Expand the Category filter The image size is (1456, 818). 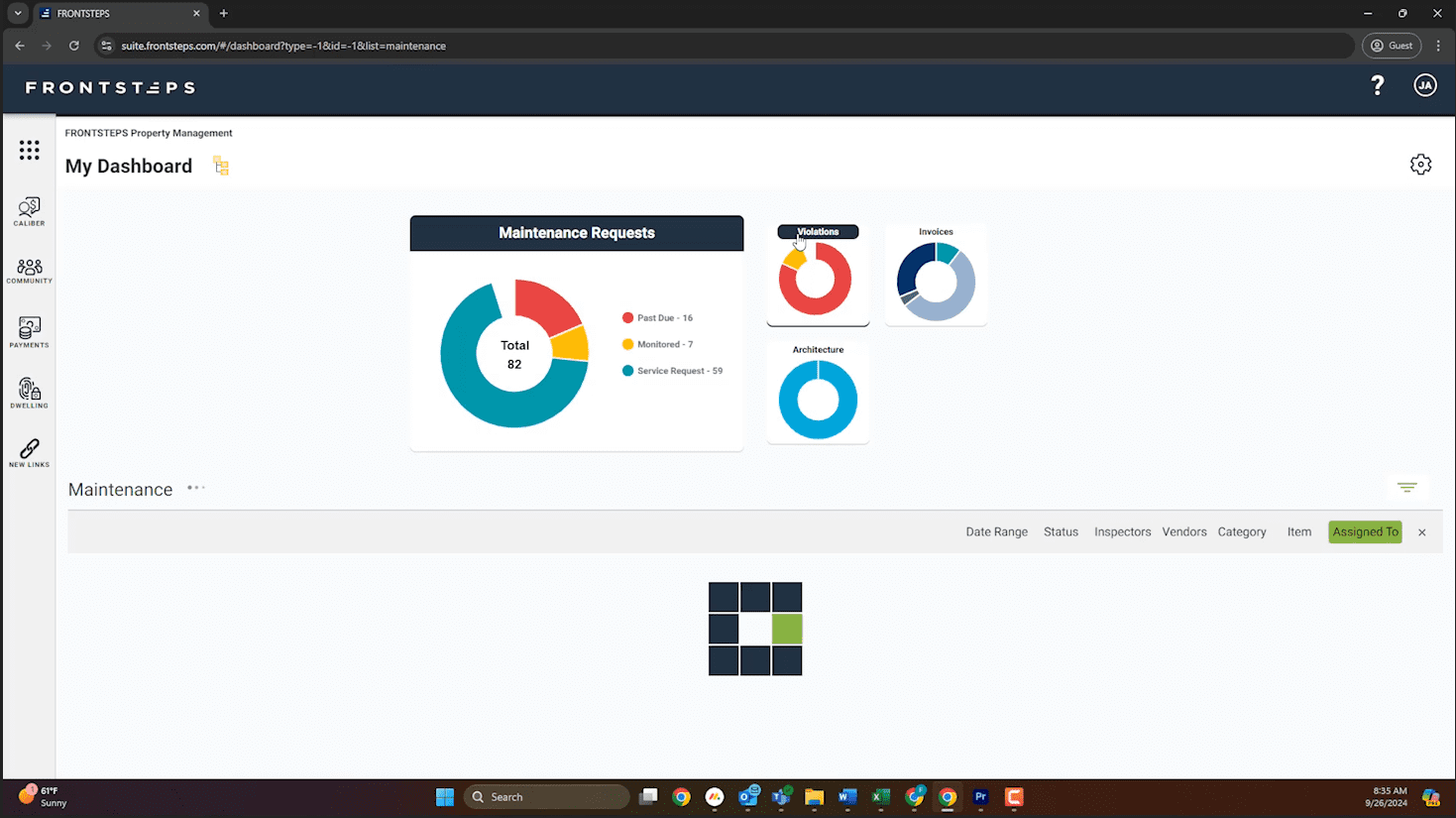(1241, 532)
